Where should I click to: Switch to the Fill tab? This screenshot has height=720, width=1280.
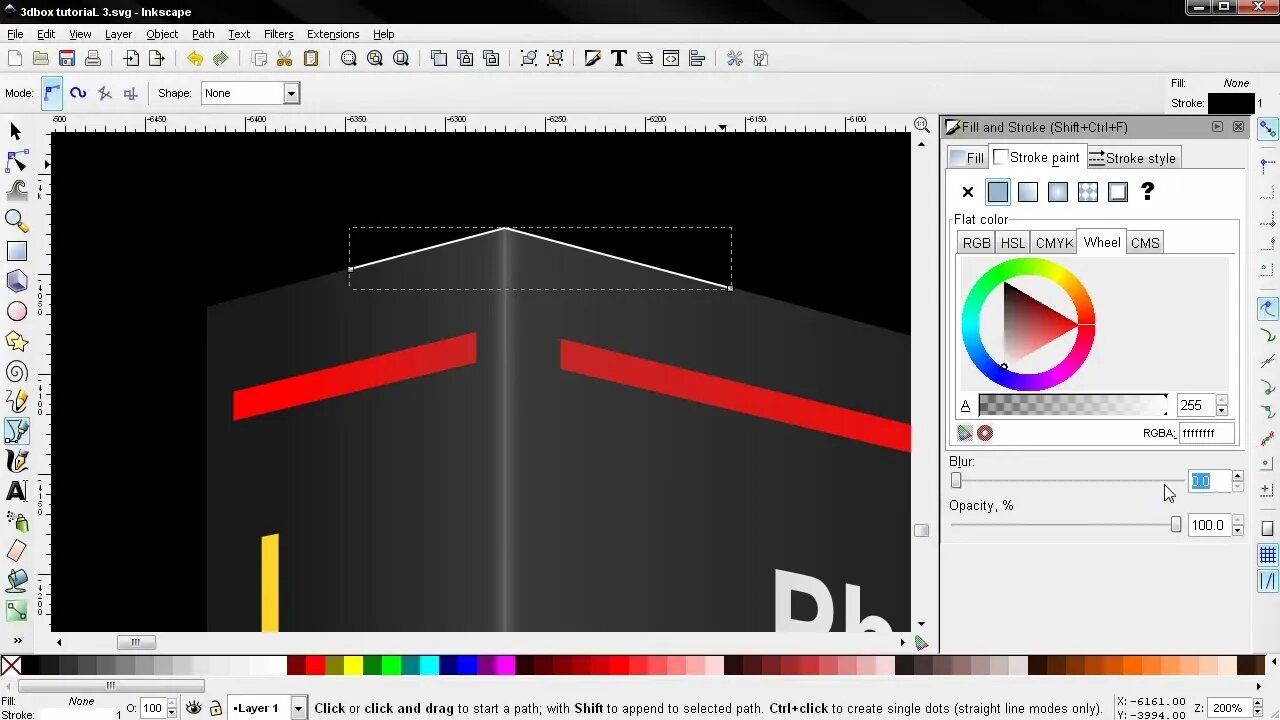pos(967,158)
